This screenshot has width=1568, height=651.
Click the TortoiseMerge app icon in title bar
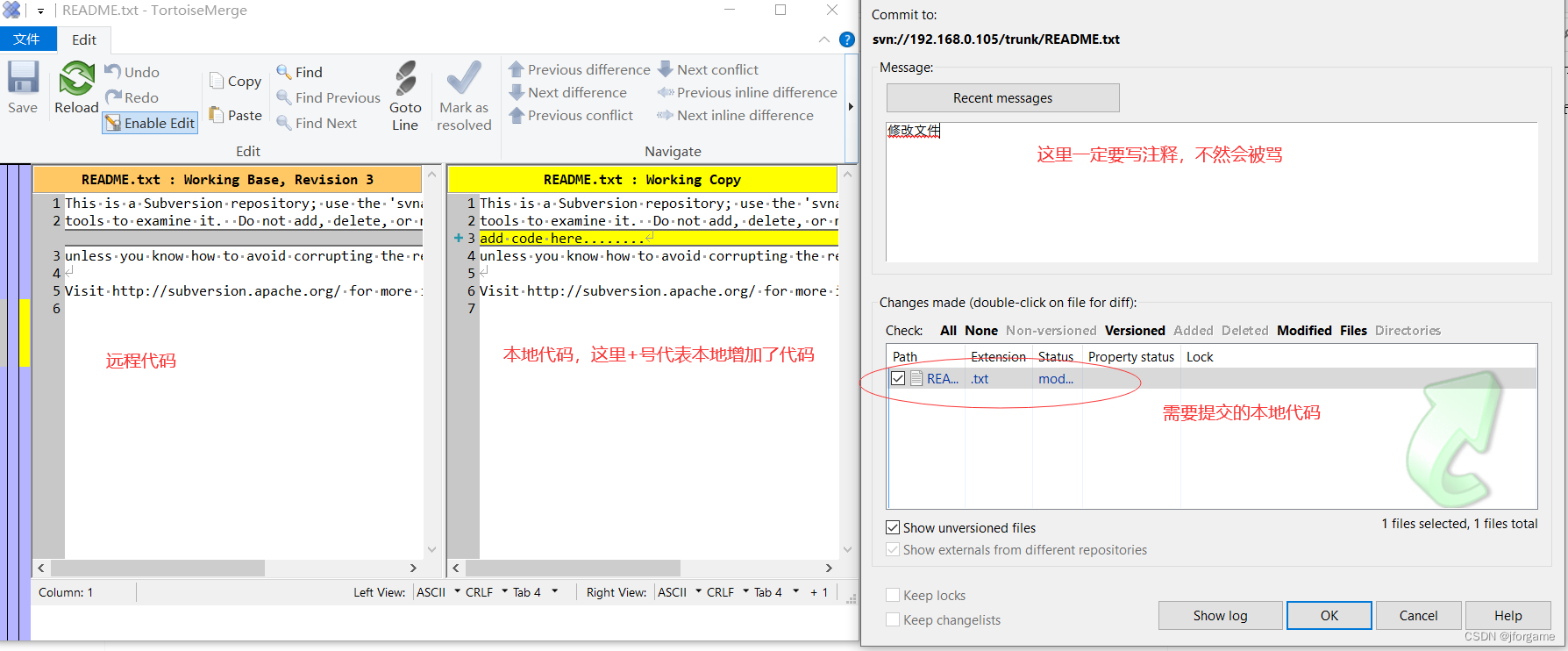11,11
